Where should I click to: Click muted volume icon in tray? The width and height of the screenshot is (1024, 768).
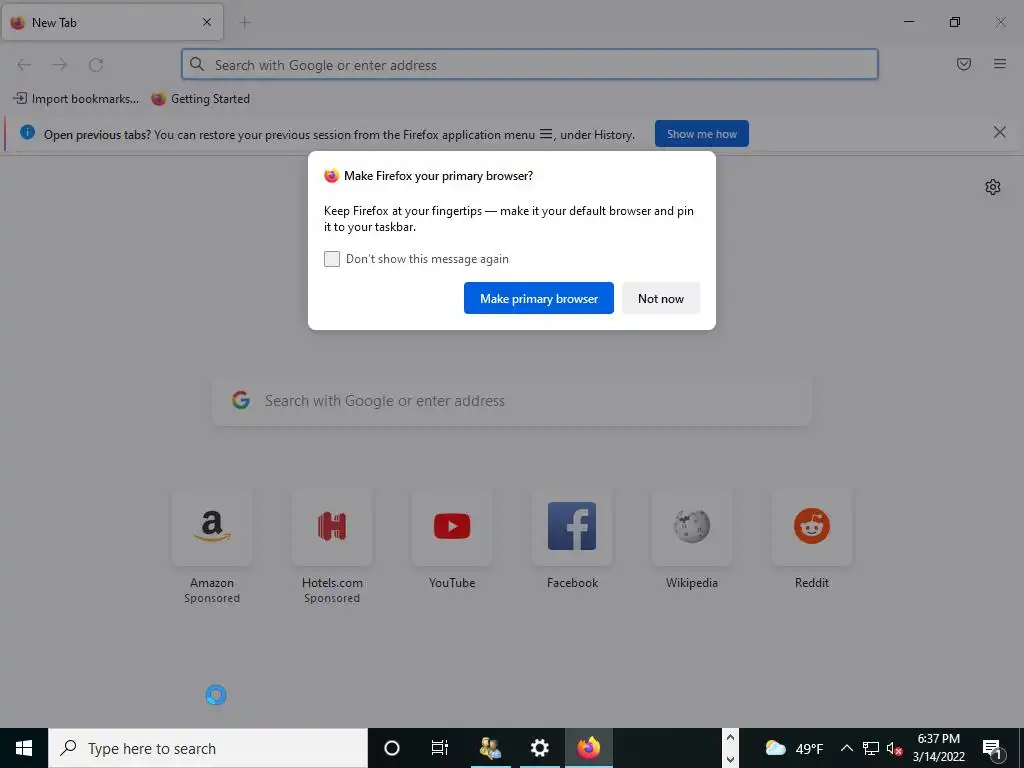coord(894,748)
